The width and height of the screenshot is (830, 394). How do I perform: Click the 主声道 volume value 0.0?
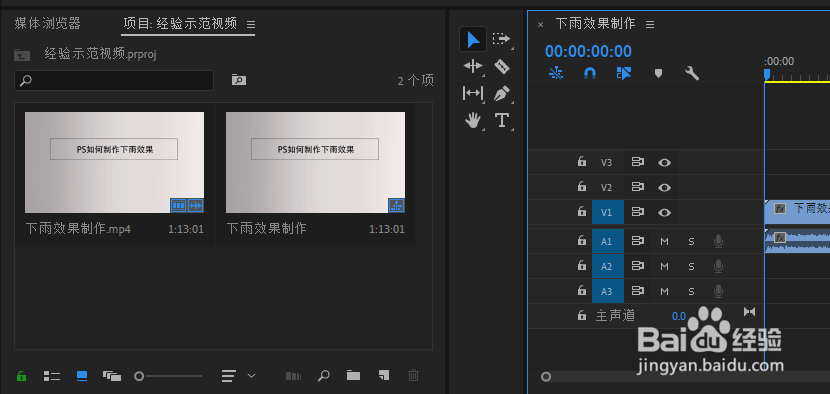pyautogui.click(x=679, y=316)
